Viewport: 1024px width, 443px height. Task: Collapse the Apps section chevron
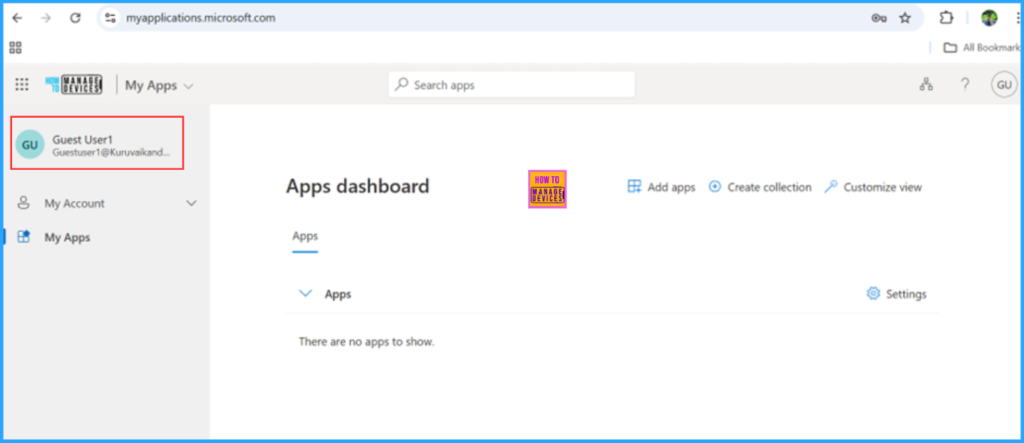(305, 293)
